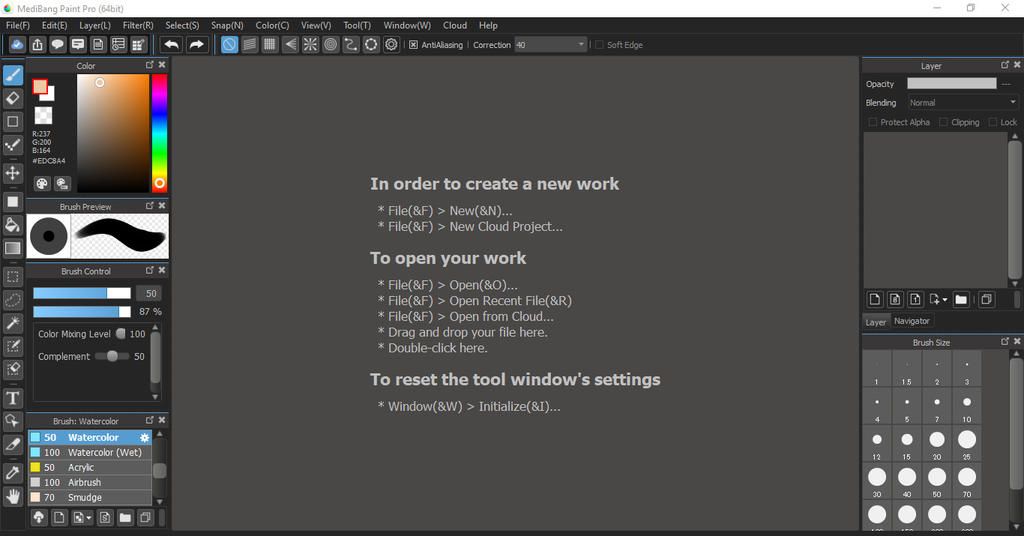Screen dimensions: 1024x536
Task: Click the speech bubble icon in toolbar
Action: 57,44
